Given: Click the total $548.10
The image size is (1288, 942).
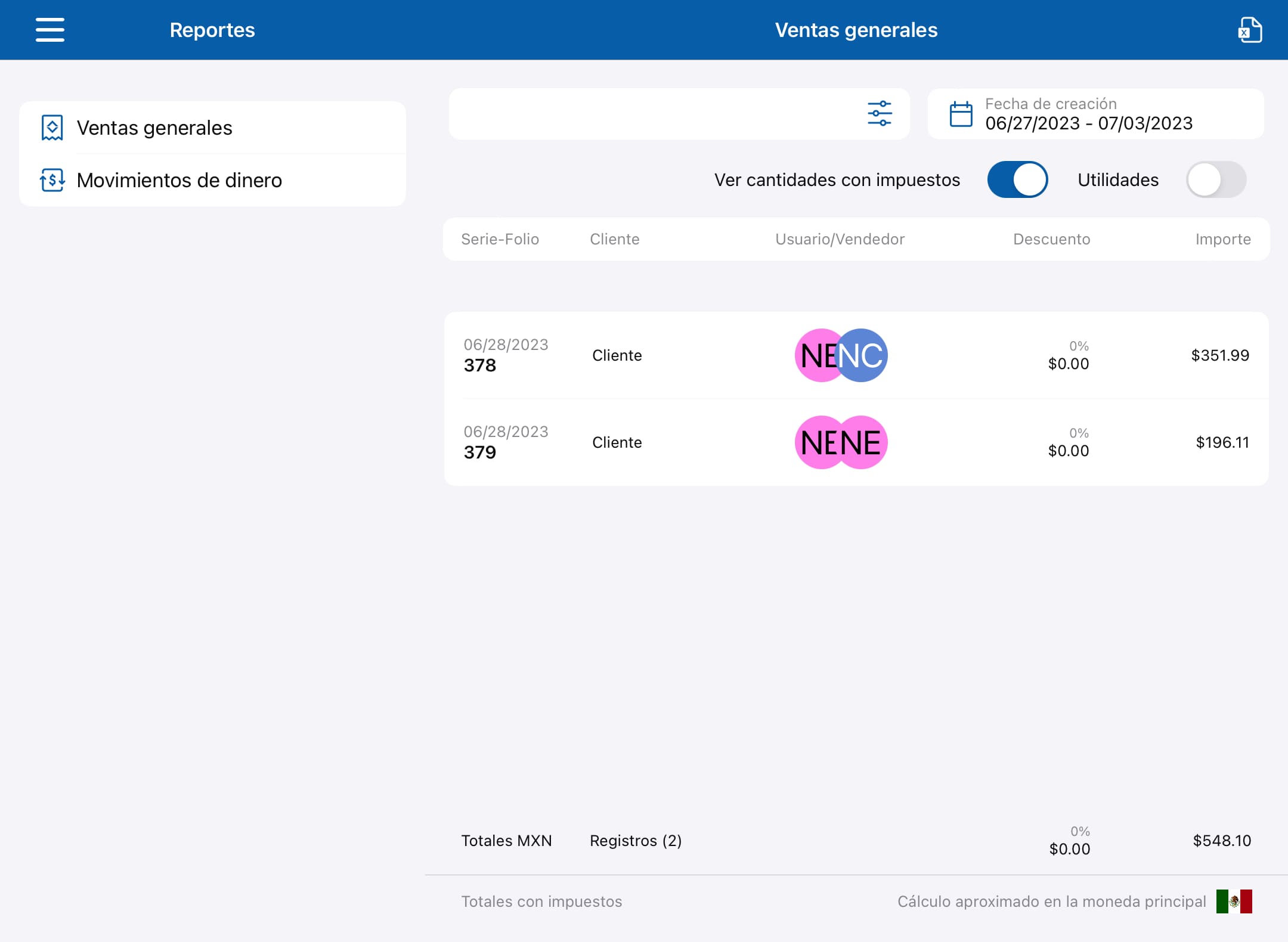Looking at the screenshot, I should pyautogui.click(x=1222, y=841).
